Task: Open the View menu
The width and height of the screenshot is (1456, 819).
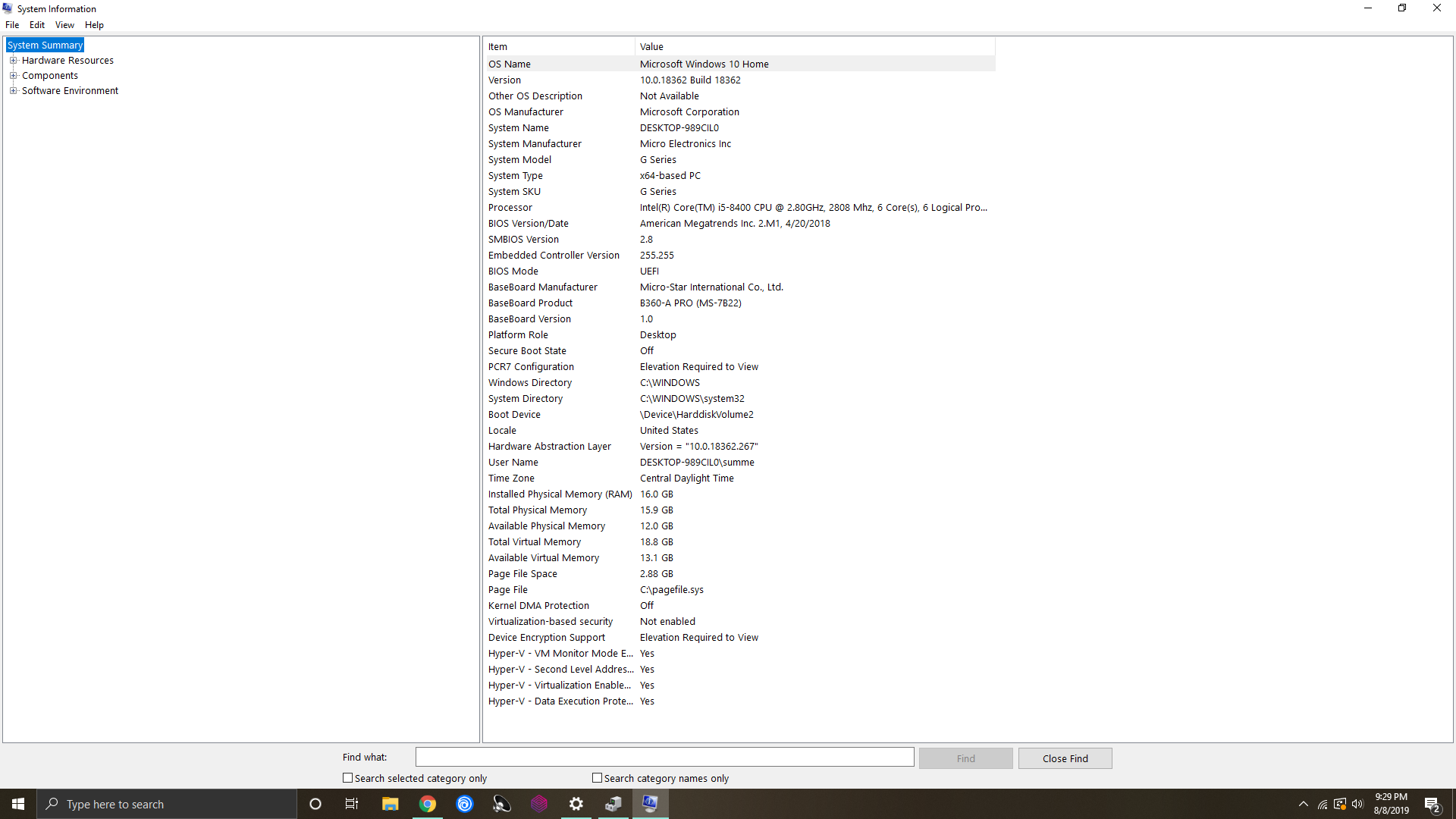Action: click(x=64, y=25)
